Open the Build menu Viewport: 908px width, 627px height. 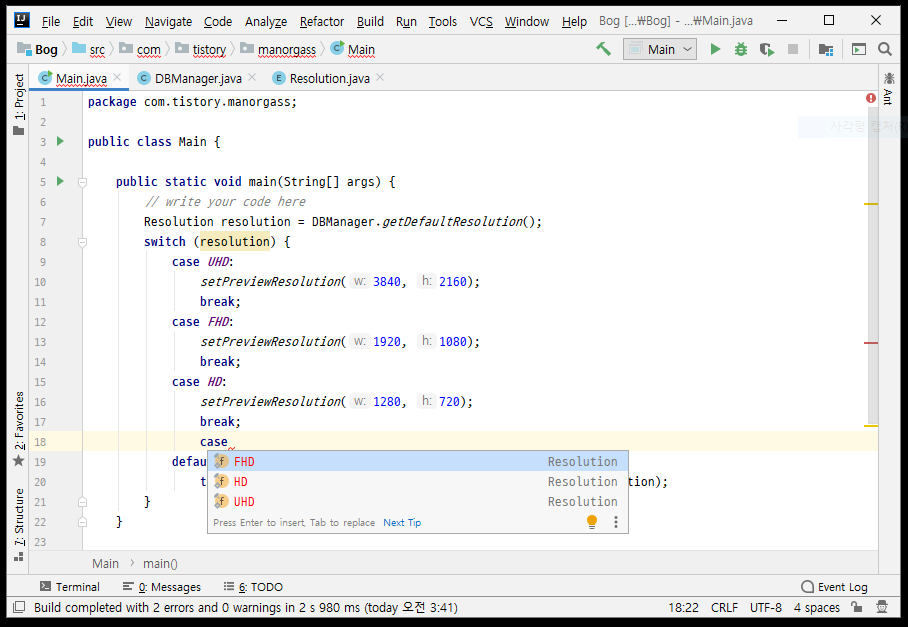tap(370, 21)
